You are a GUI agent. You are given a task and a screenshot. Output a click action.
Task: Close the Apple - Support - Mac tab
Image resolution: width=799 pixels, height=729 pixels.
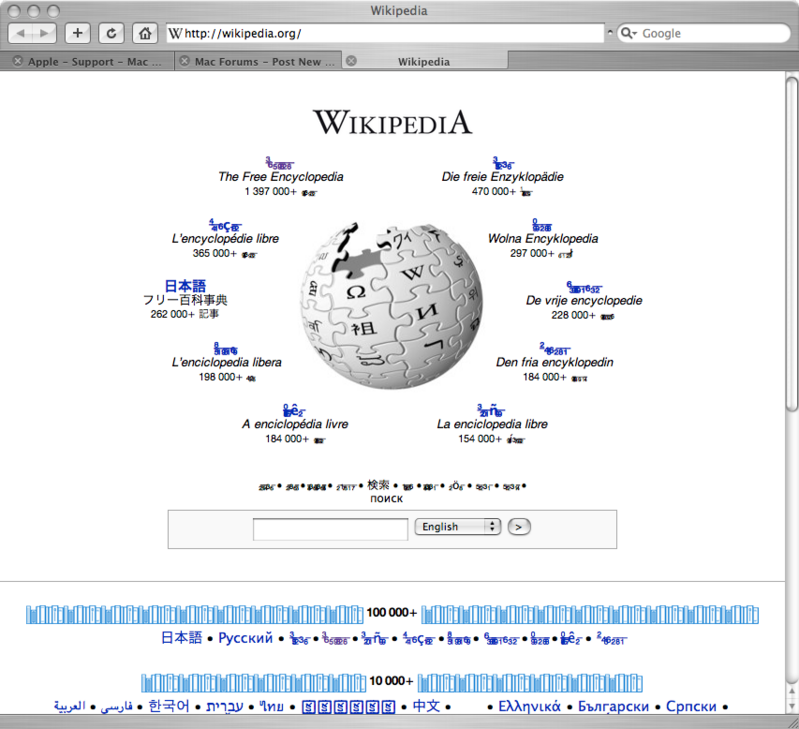pyautogui.click(x=18, y=61)
